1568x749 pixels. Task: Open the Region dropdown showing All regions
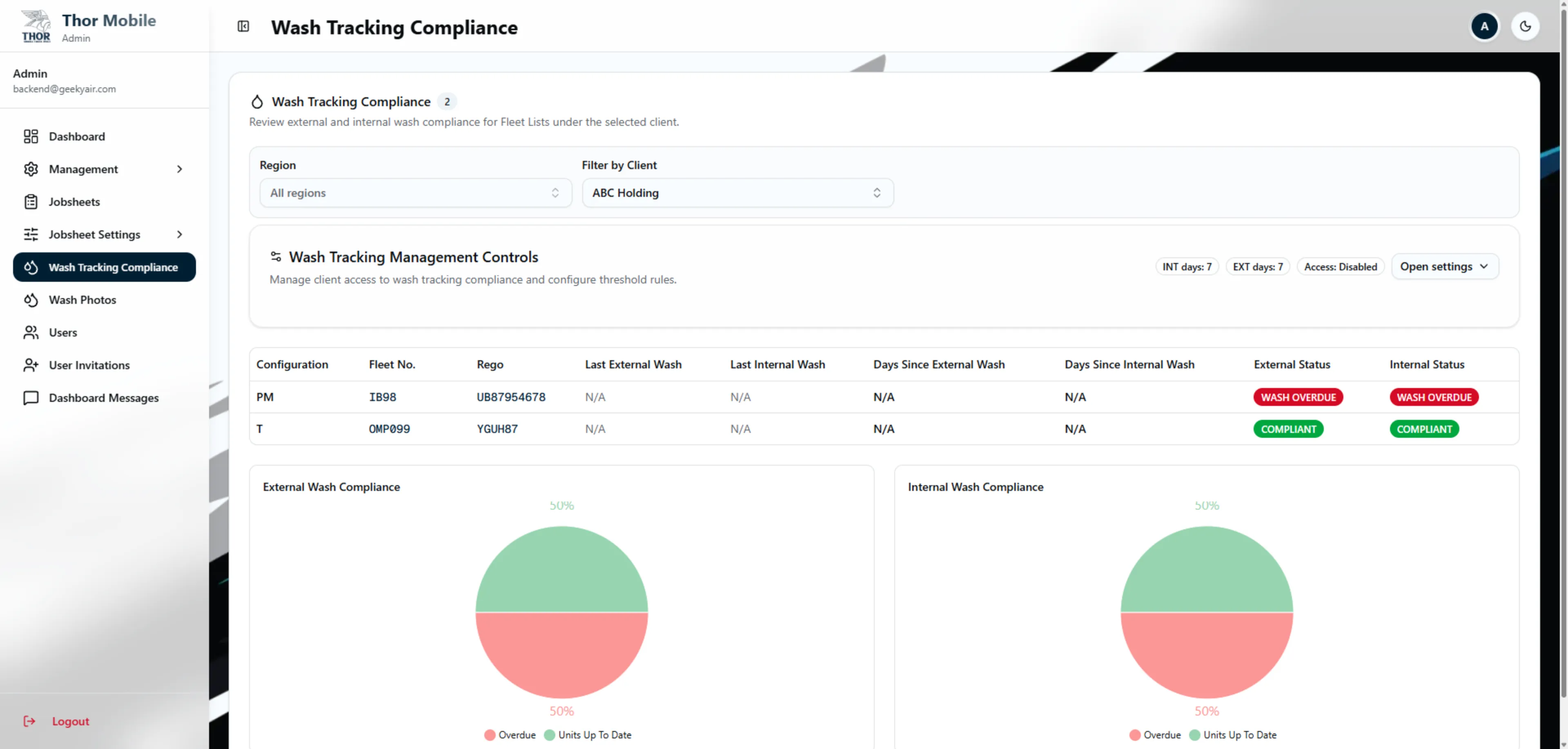pos(415,193)
